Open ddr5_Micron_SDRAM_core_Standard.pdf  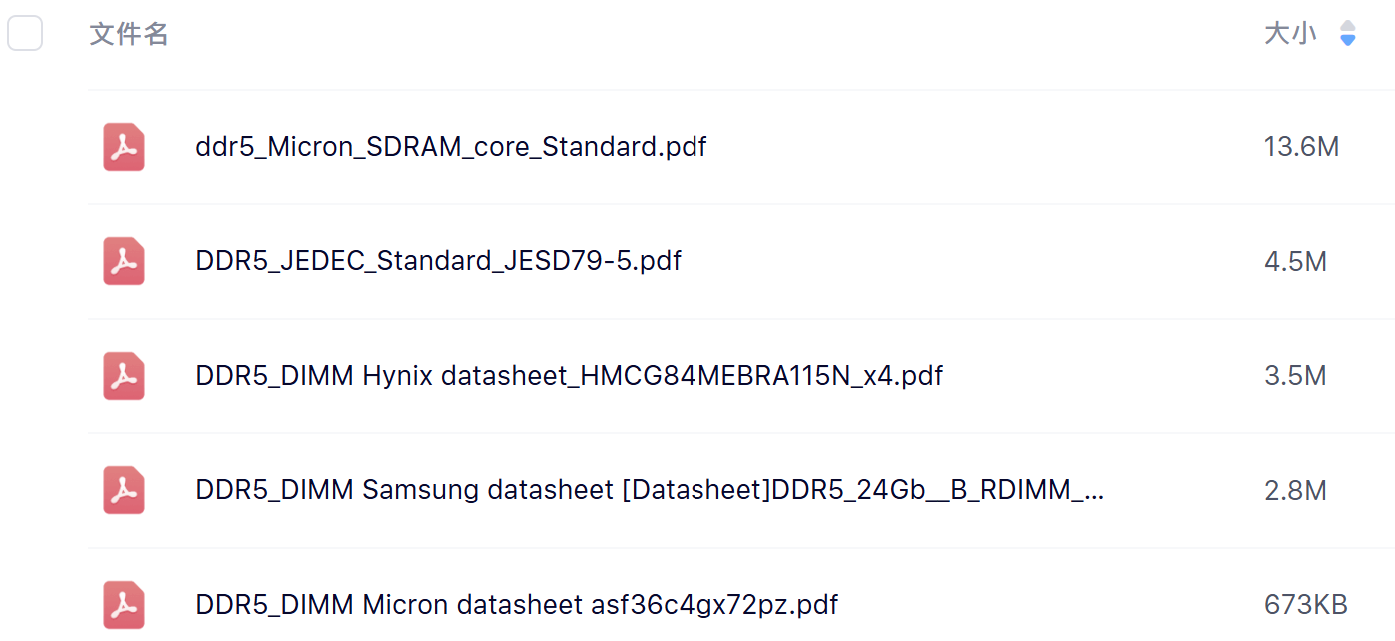click(450, 147)
